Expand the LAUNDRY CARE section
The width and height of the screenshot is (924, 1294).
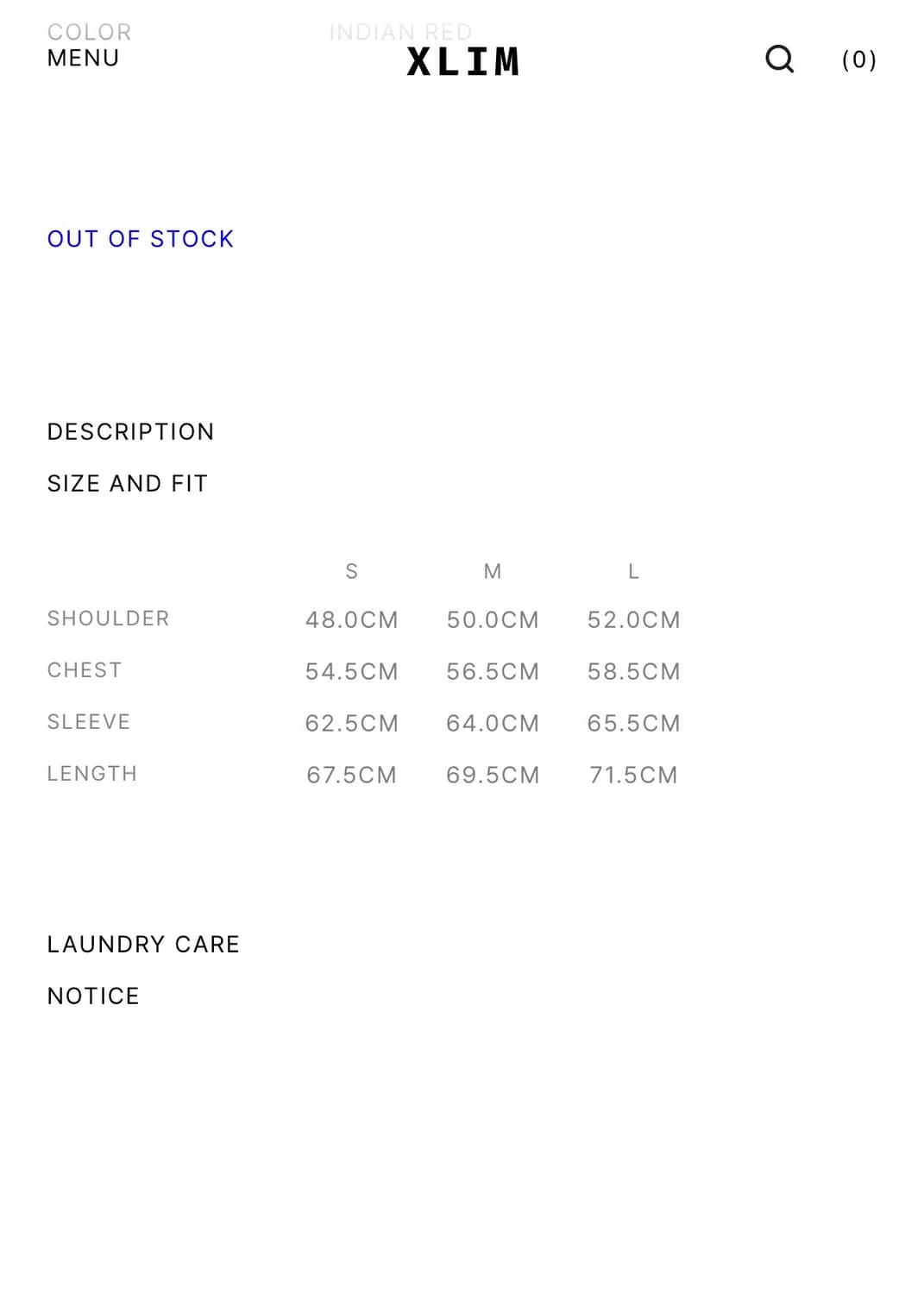[x=143, y=944]
